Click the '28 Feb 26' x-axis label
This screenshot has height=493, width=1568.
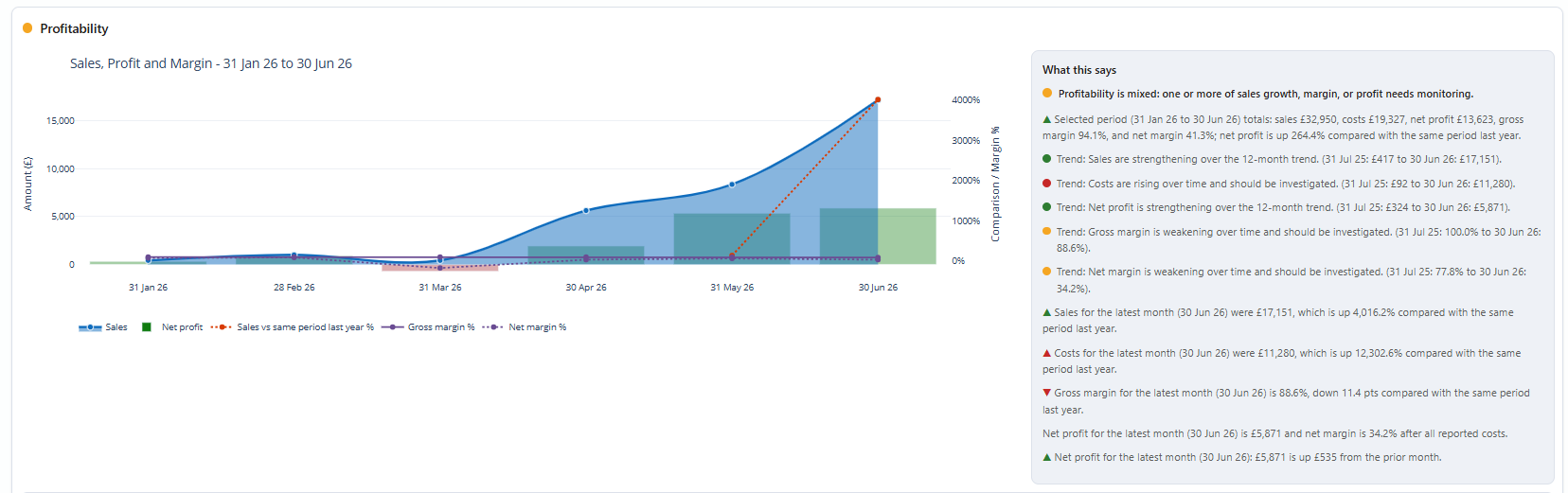[x=294, y=287]
